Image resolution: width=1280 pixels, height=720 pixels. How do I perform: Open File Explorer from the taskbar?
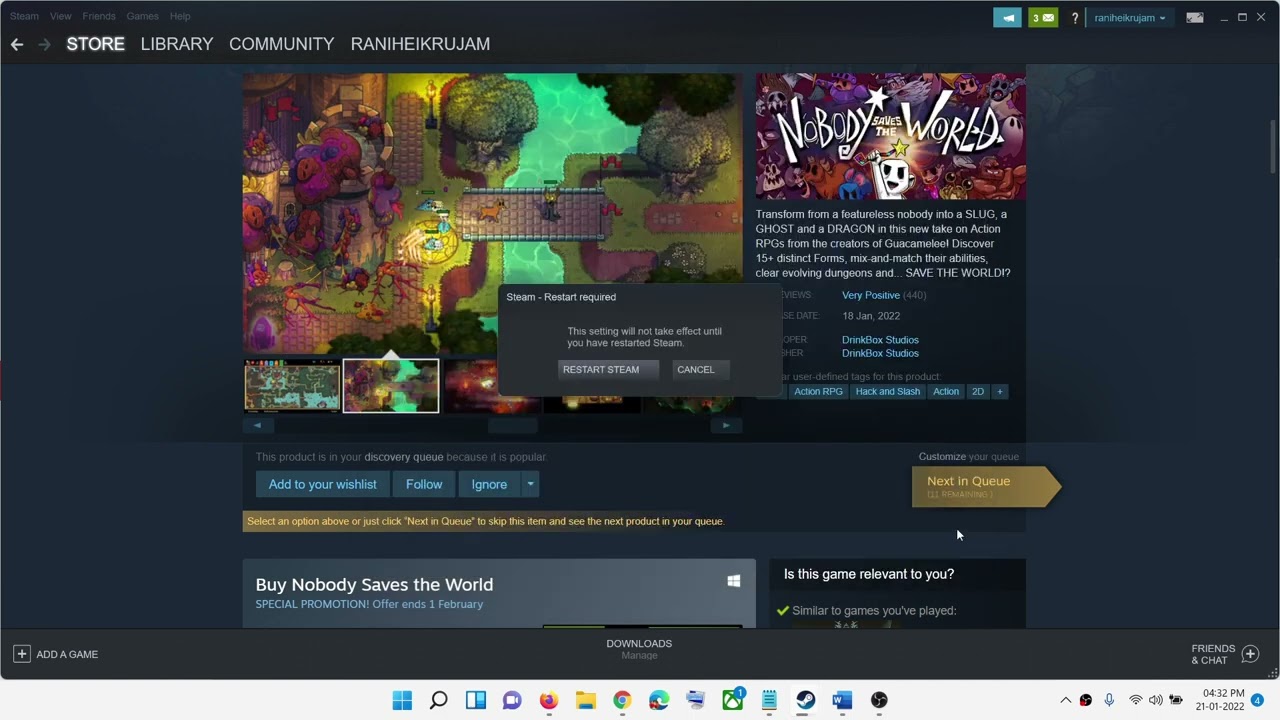(x=586, y=700)
